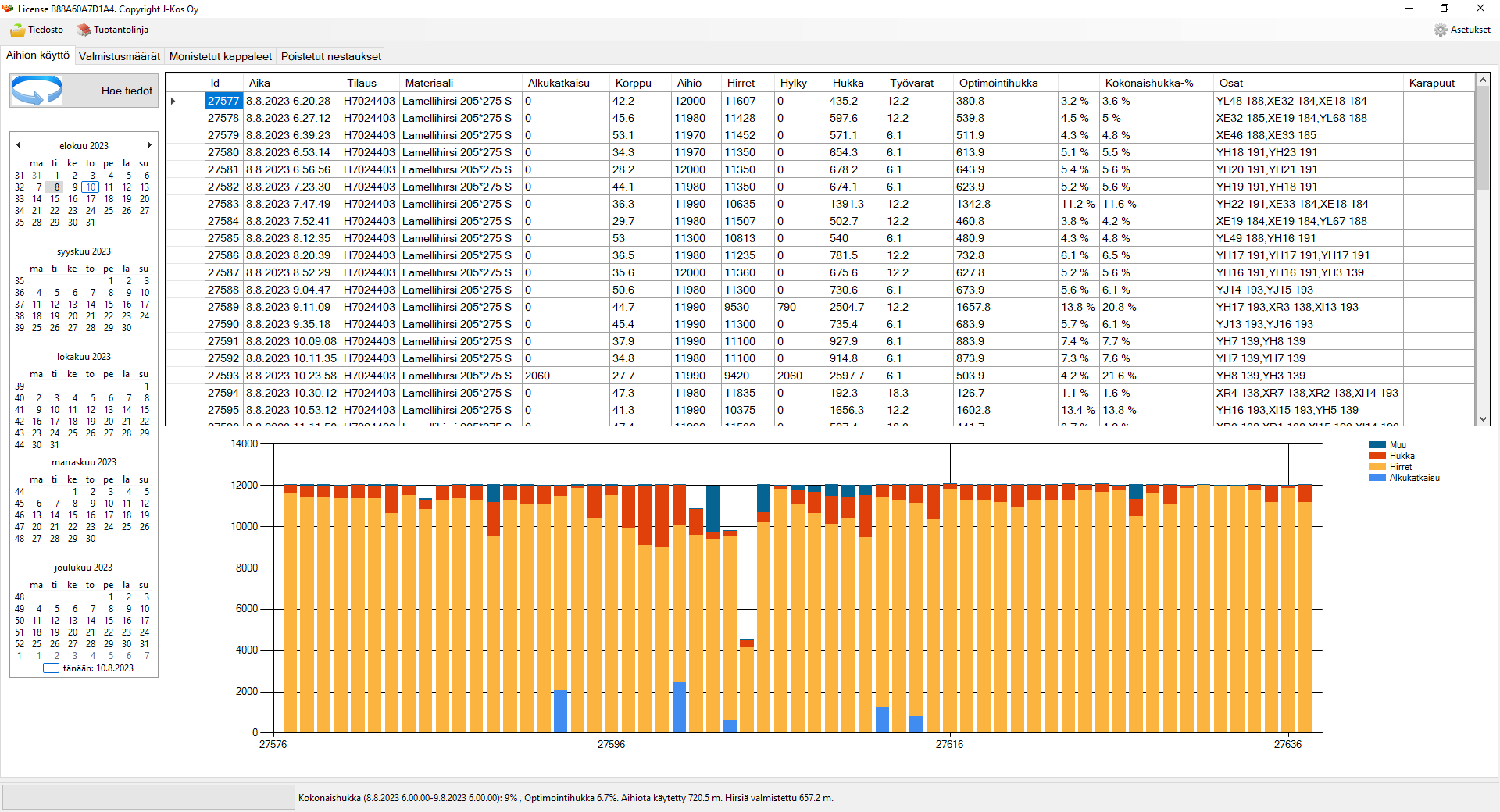Image resolution: width=1500 pixels, height=812 pixels.
Task: Click the Tiedosto folder icon
Action: [x=18, y=30]
